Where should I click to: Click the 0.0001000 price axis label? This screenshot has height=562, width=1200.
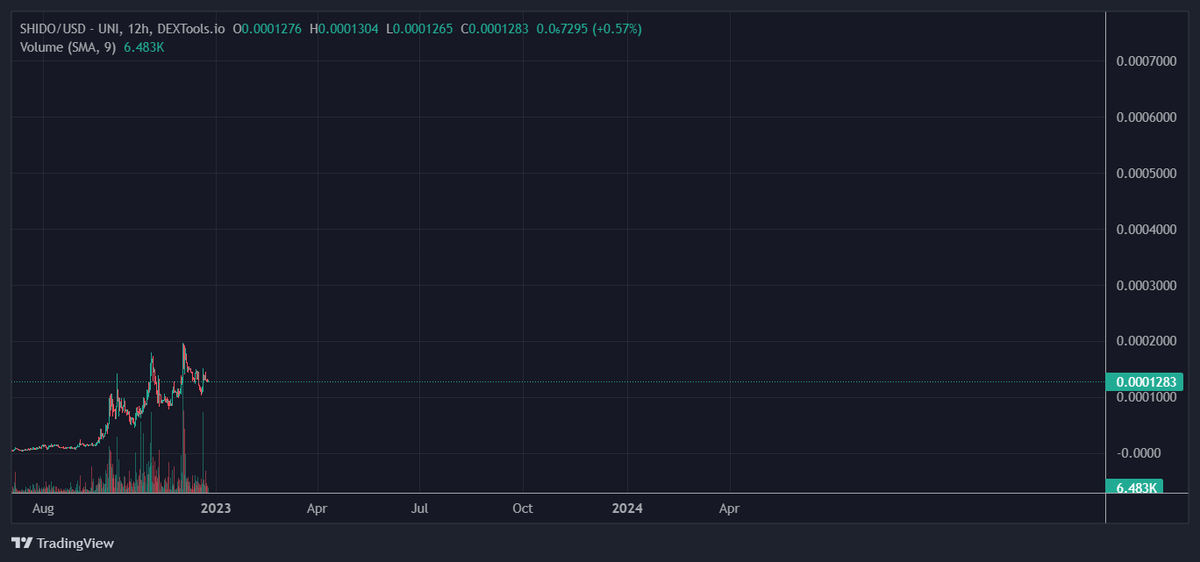pos(1146,397)
